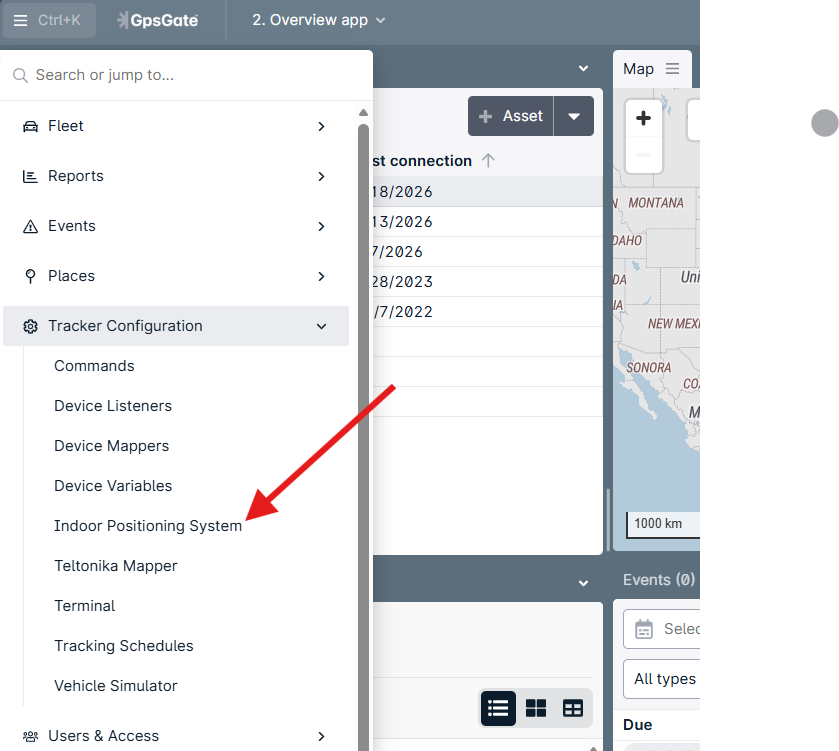The height and width of the screenshot is (751, 839).
Task: Expand the Places menu section
Action: click(176, 276)
